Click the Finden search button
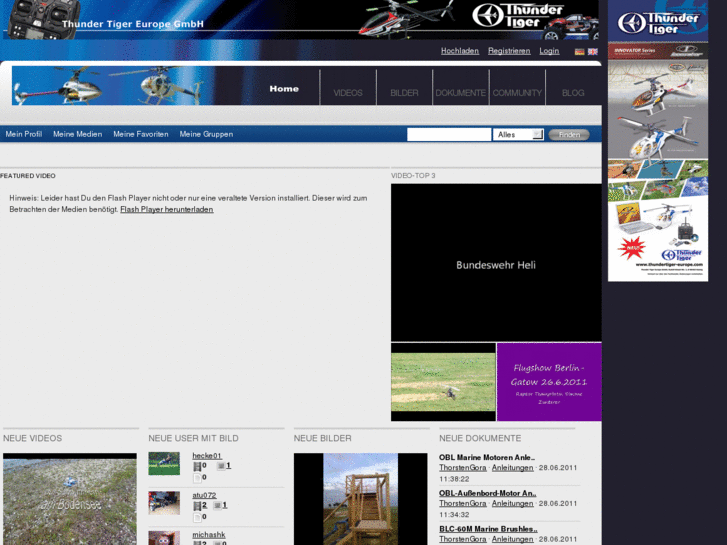Screen dimensions: 727x545 (x=569, y=134)
